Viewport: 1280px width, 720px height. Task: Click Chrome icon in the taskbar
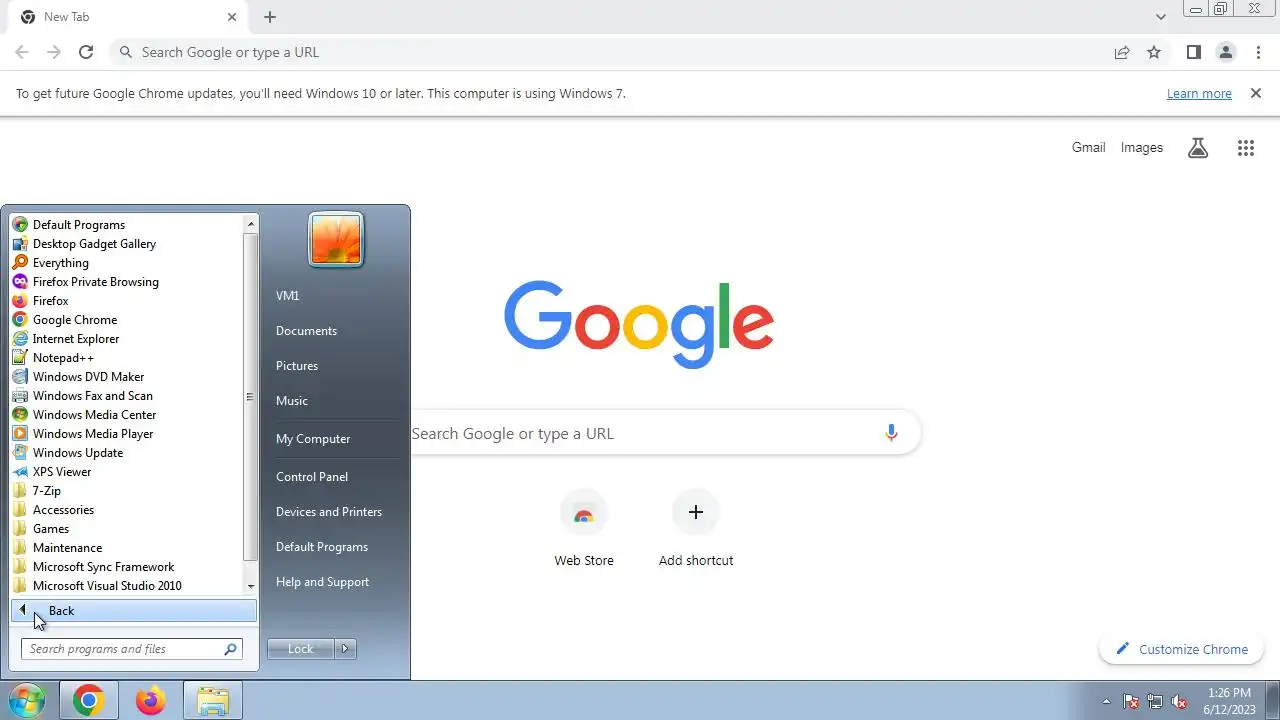[88, 701]
